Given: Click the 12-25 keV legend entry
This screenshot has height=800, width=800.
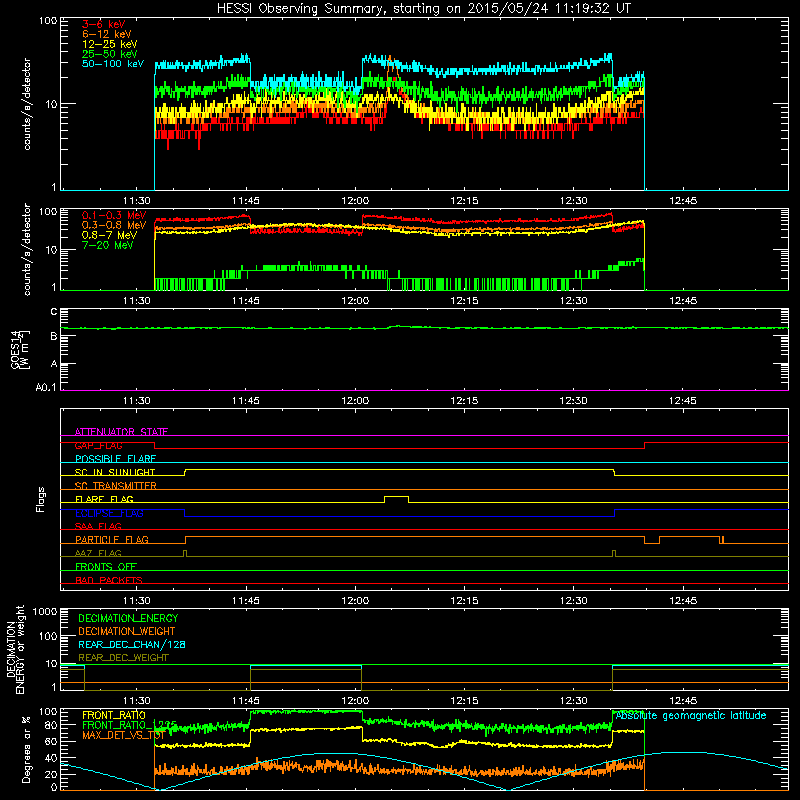Looking at the screenshot, I should point(109,44).
